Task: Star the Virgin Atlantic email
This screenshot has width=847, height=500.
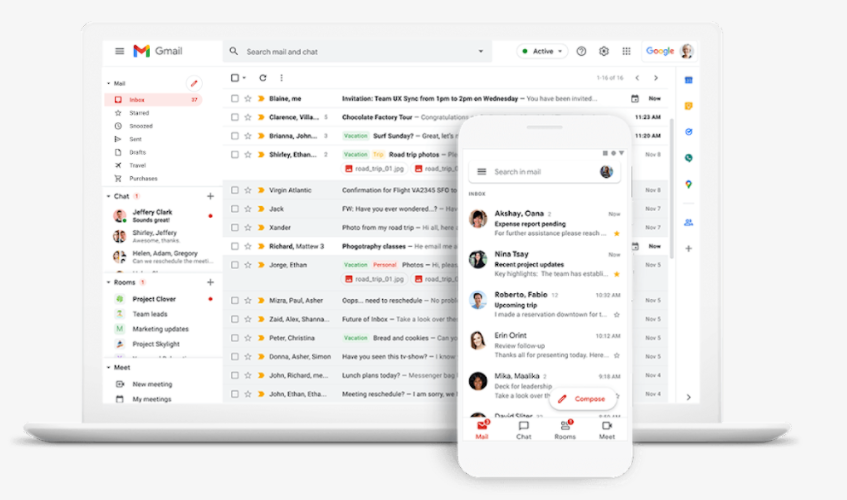Action: point(248,190)
